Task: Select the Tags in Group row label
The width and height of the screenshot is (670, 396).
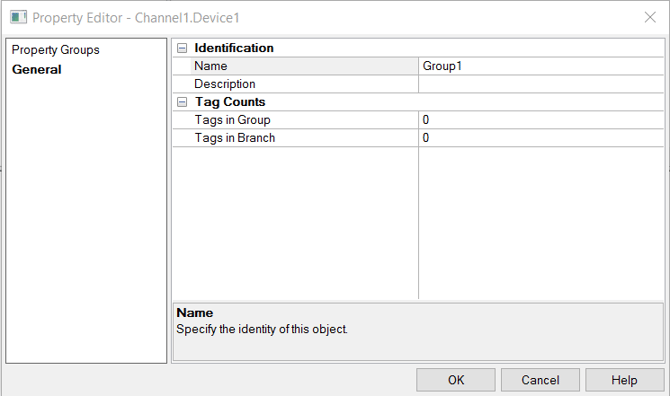Action: tap(232, 120)
